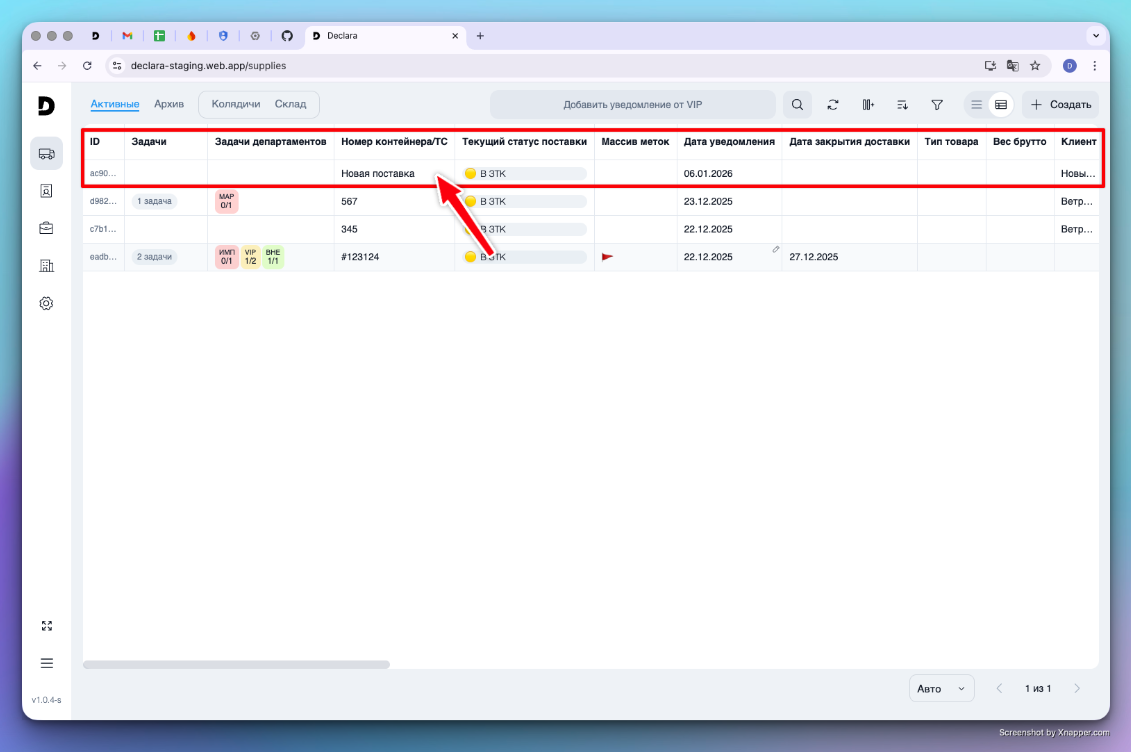Go back in browser history
Image resolution: width=1131 pixels, height=752 pixels.
tap(38, 66)
